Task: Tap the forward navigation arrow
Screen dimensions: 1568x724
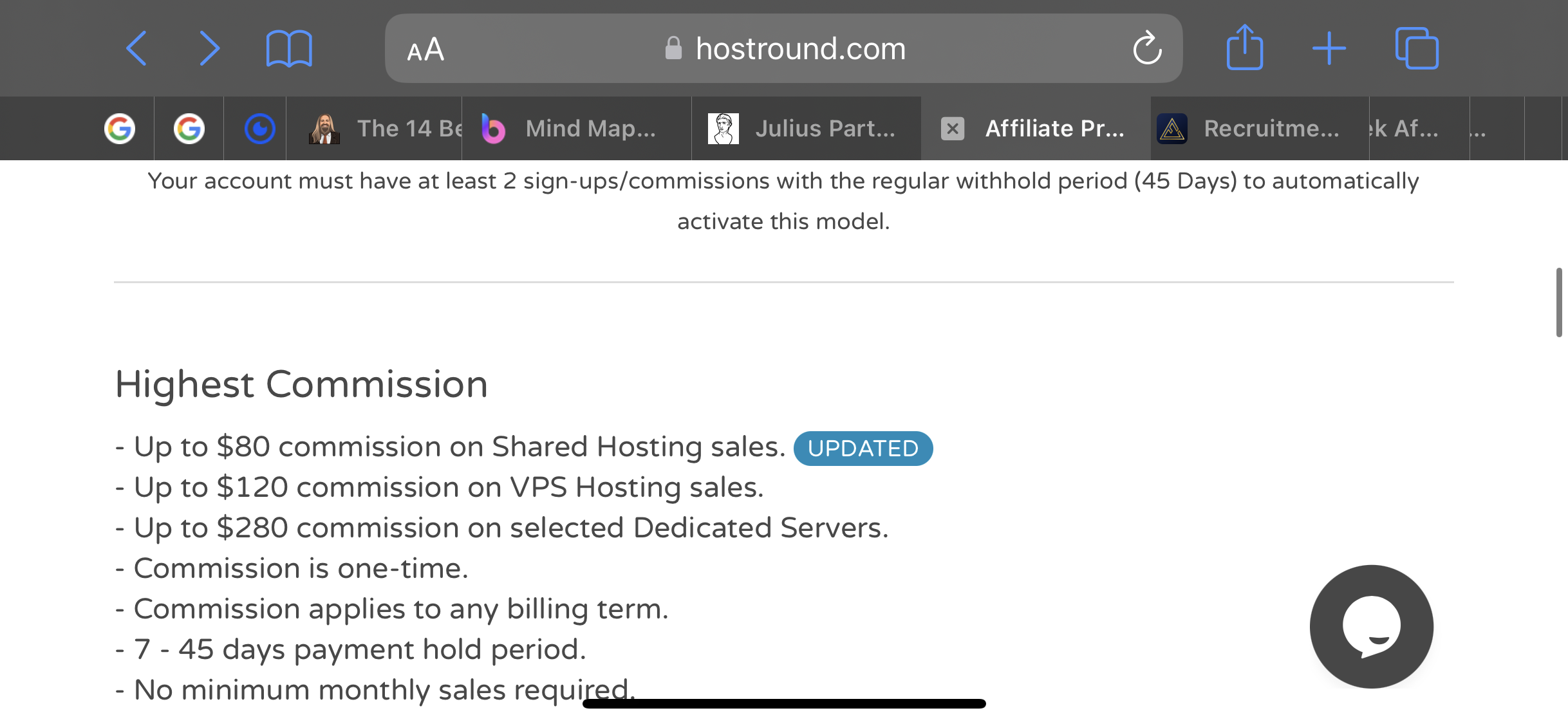Action: tap(209, 48)
